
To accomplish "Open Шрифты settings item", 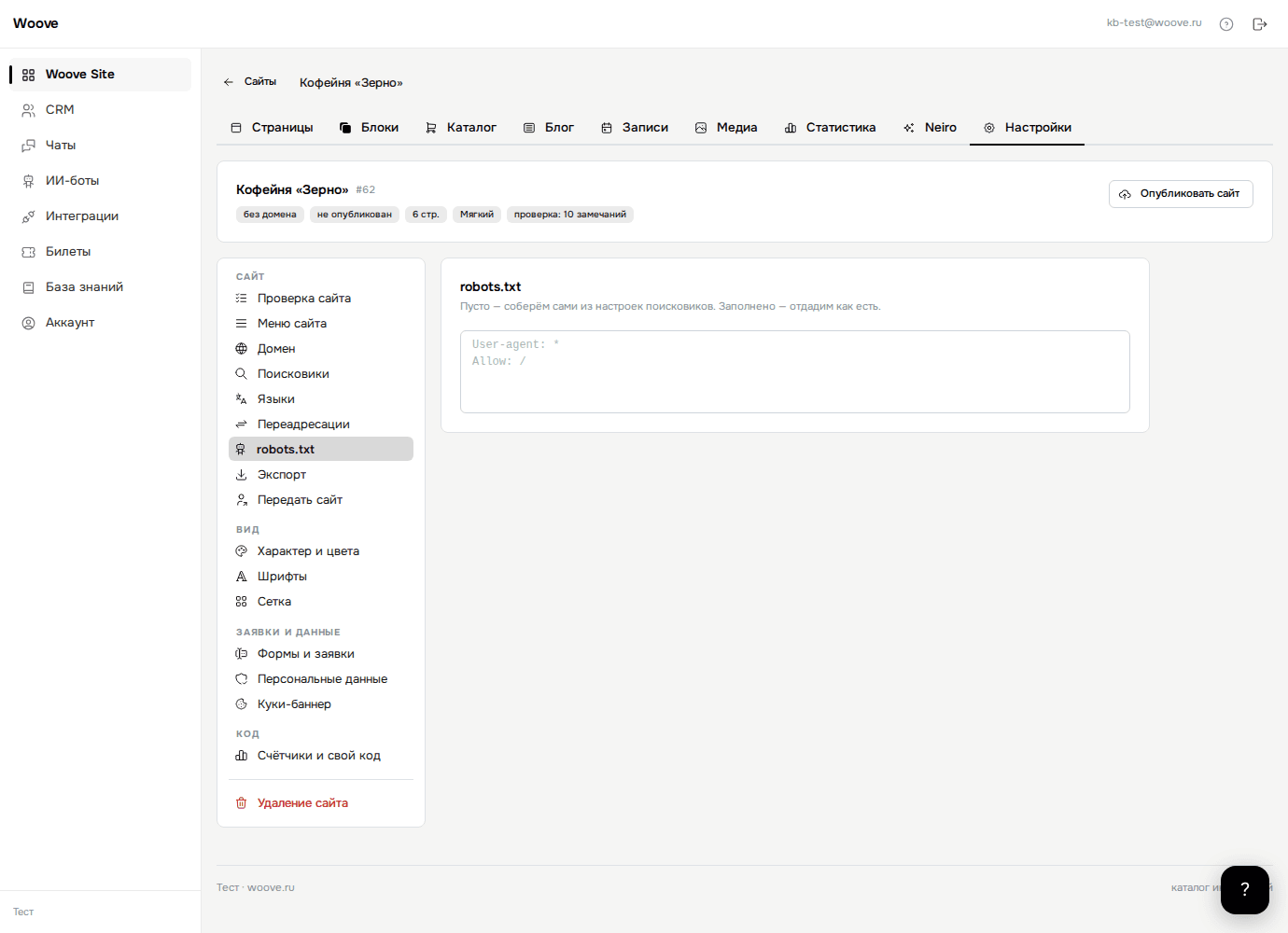I will (321, 577).
